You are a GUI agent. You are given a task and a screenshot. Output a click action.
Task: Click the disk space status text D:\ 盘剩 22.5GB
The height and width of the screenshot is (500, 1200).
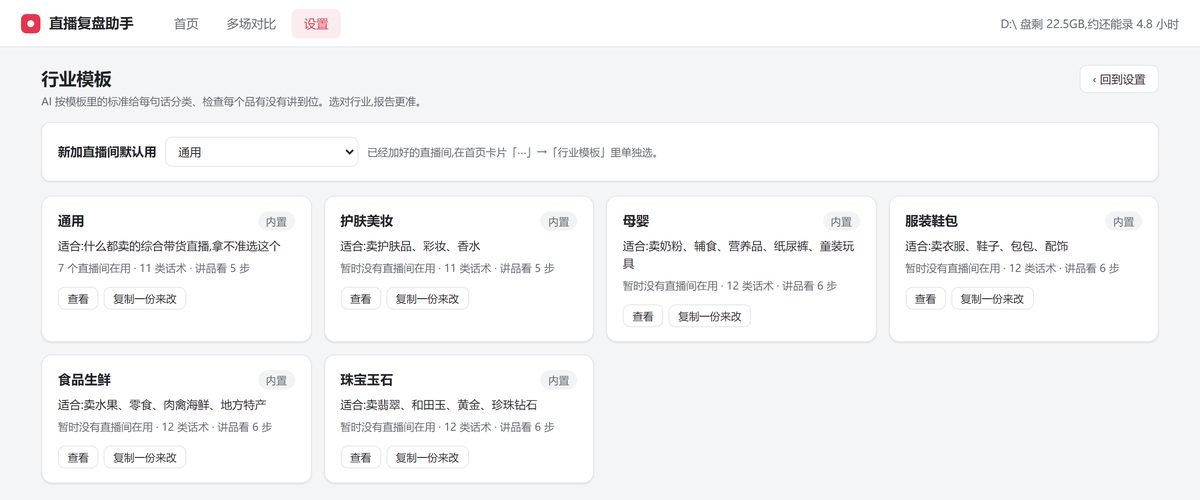(x=1089, y=24)
